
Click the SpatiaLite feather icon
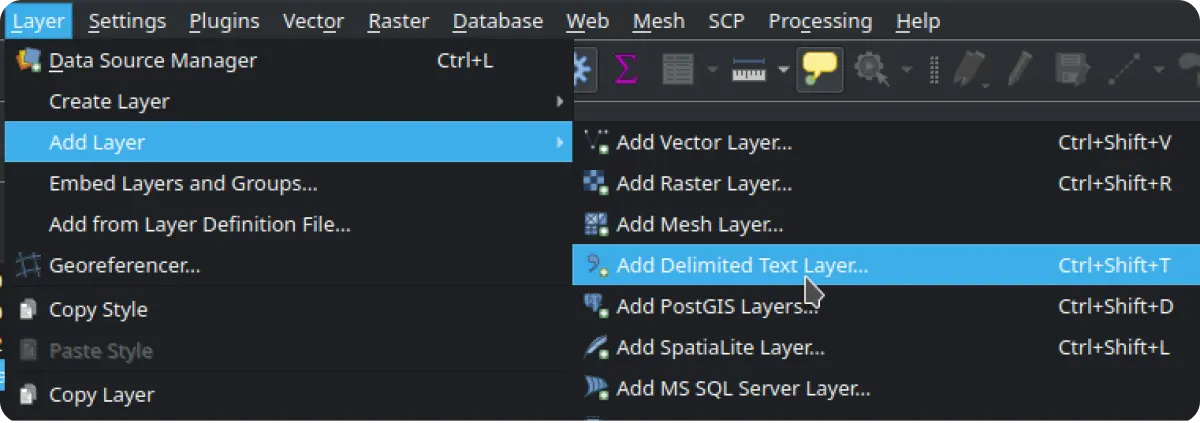coord(596,347)
